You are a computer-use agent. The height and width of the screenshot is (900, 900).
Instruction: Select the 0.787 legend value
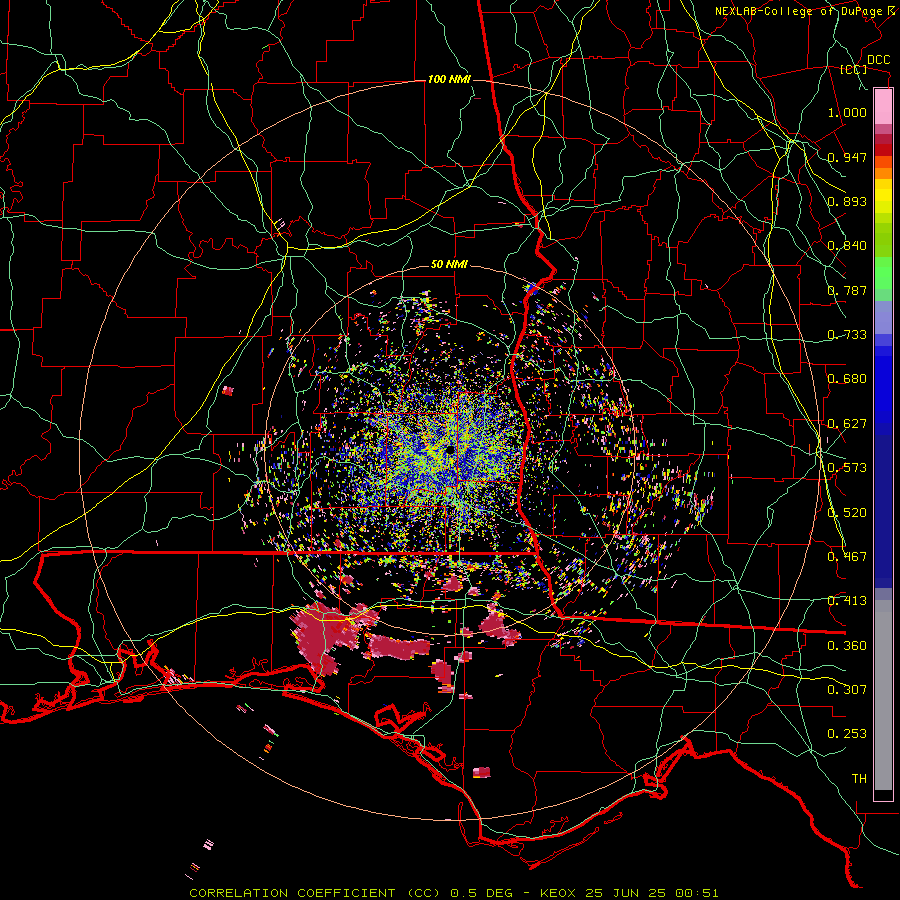point(847,290)
